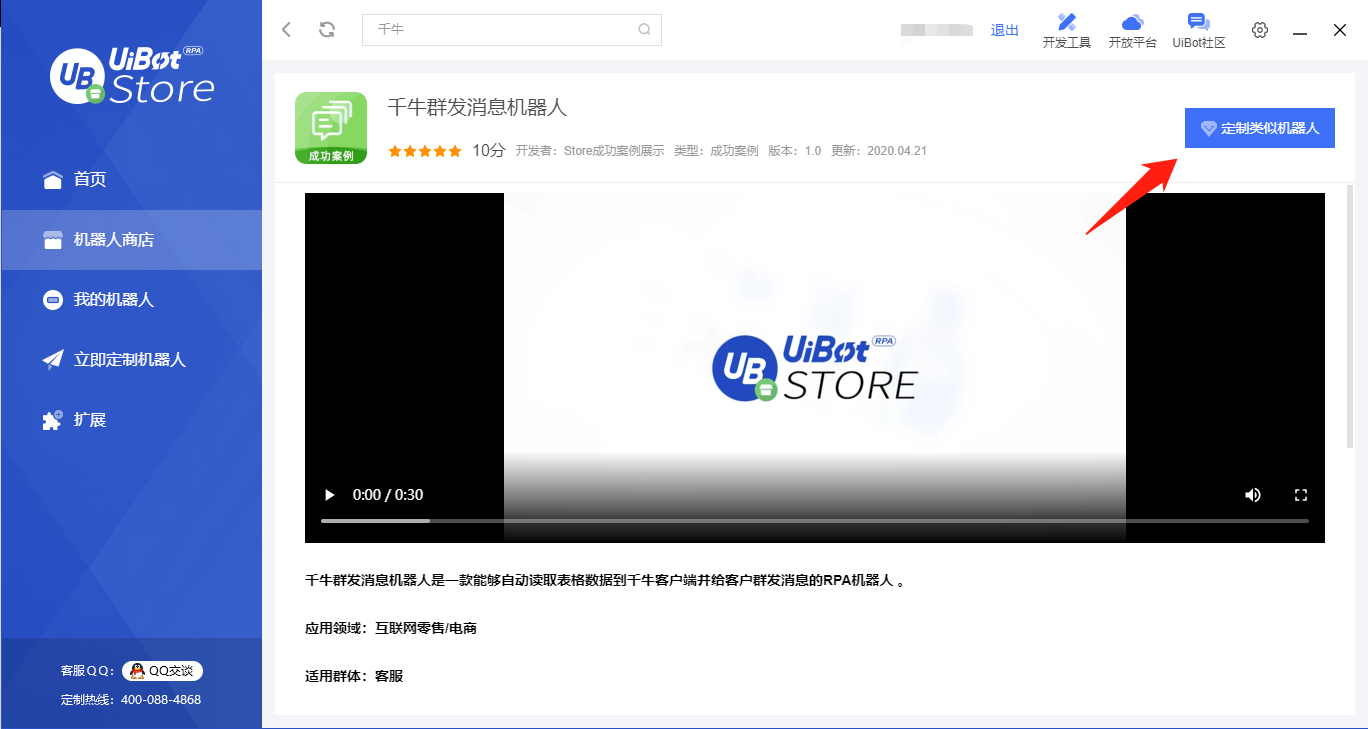The height and width of the screenshot is (729, 1368).
Task: Open the 开发工具 (developer tools) icon
Action: (1066, 28)
